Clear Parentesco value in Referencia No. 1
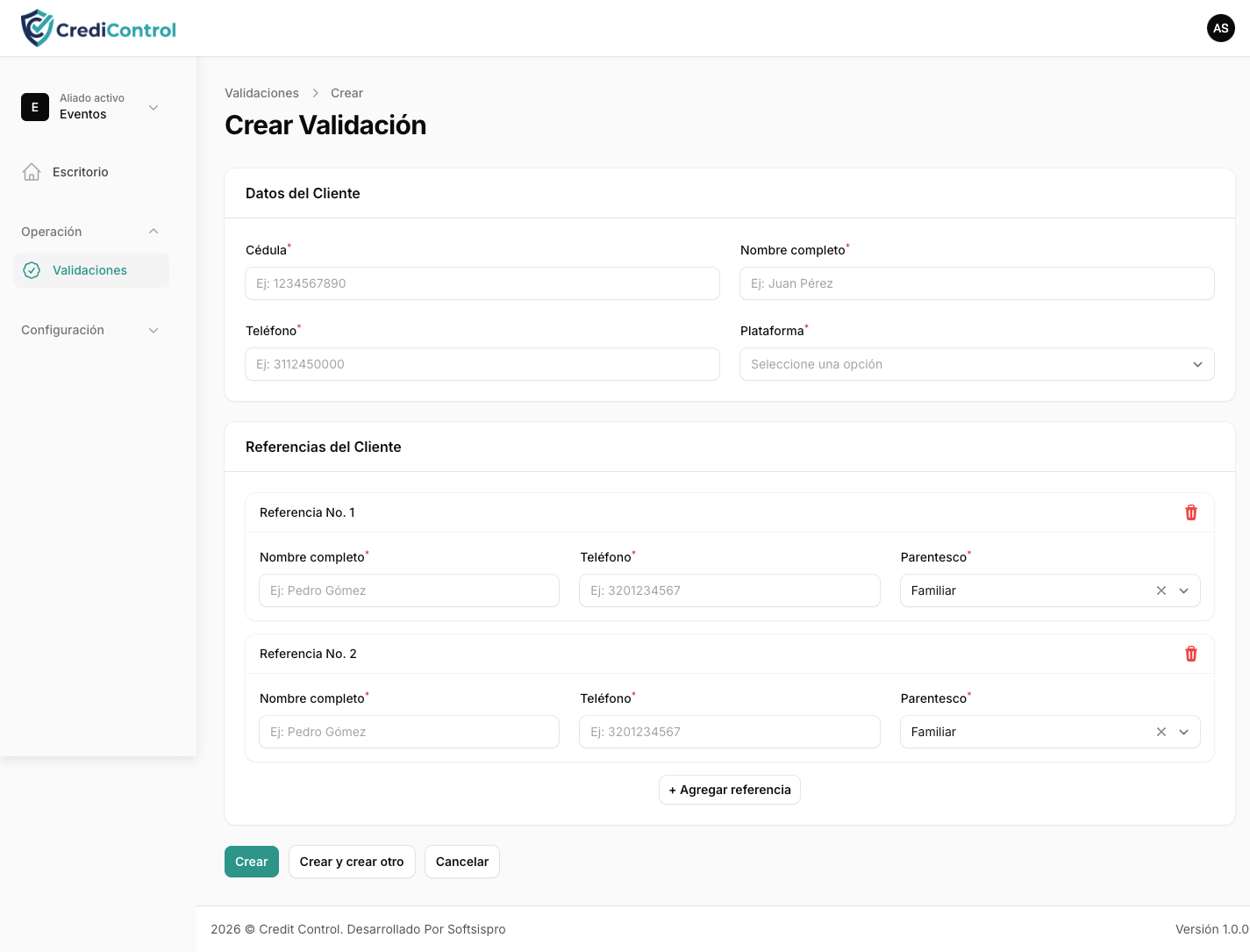The height and width of the screenshot is (952, 1250). click(x=1161, y=591)
